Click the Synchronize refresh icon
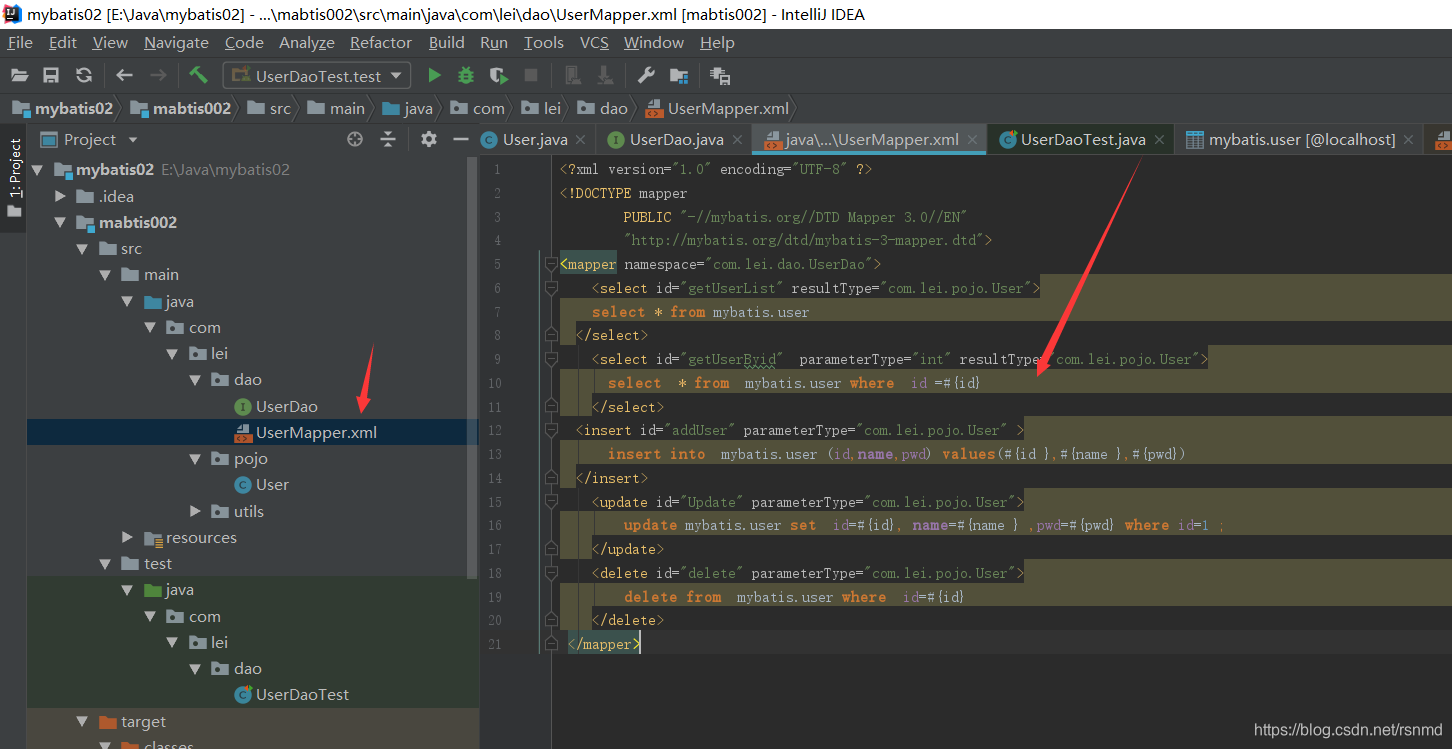The image size is (1452, 749). 84,75
